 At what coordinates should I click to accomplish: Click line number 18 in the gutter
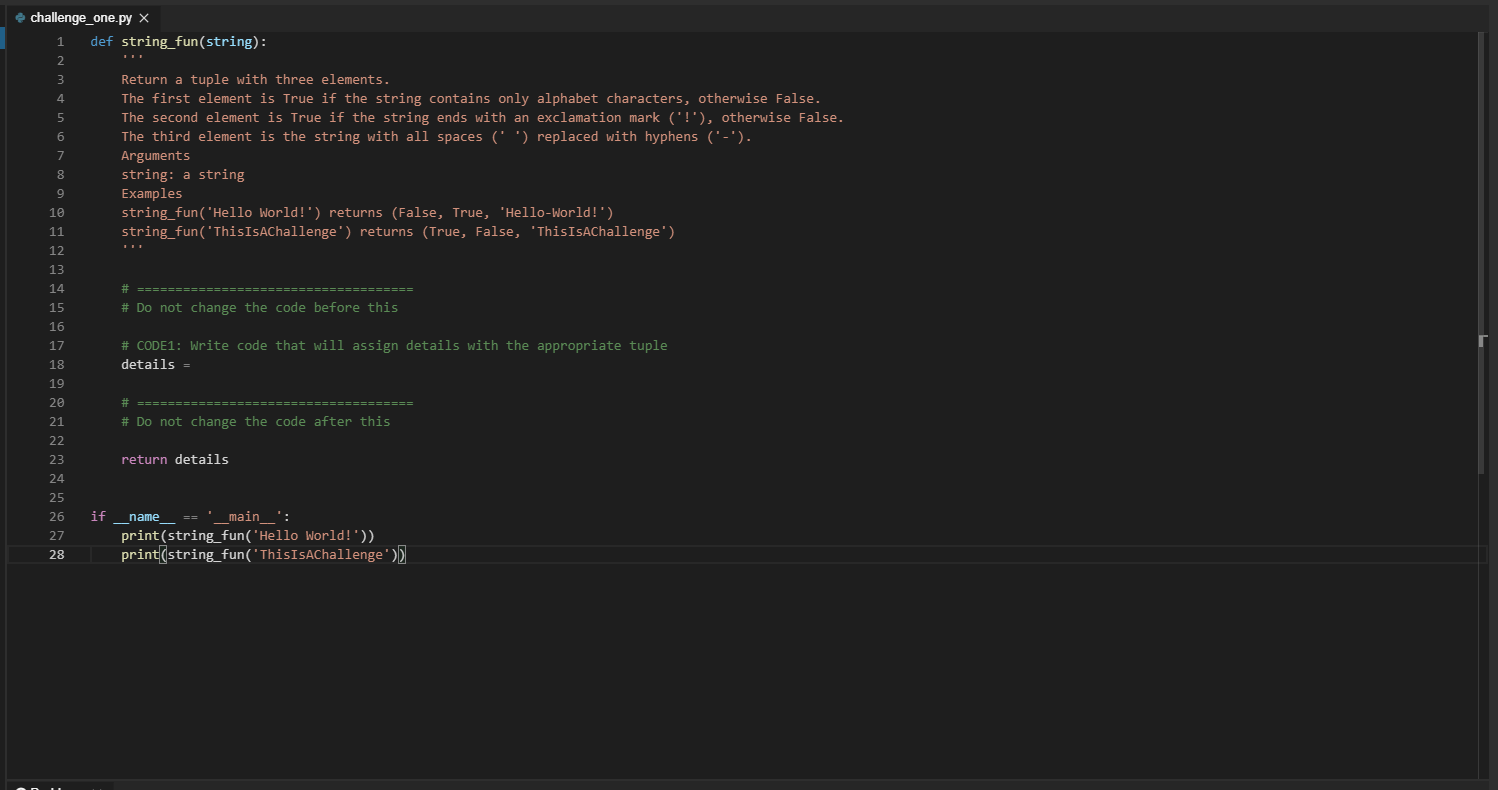click(x=57, y=365)
